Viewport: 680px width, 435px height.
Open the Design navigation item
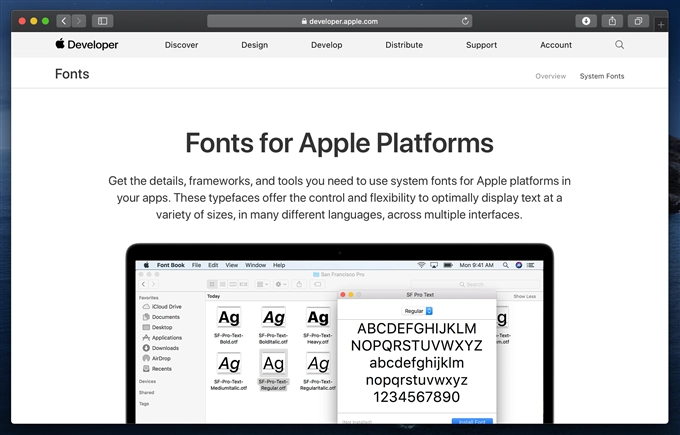[x=255, y=45]
